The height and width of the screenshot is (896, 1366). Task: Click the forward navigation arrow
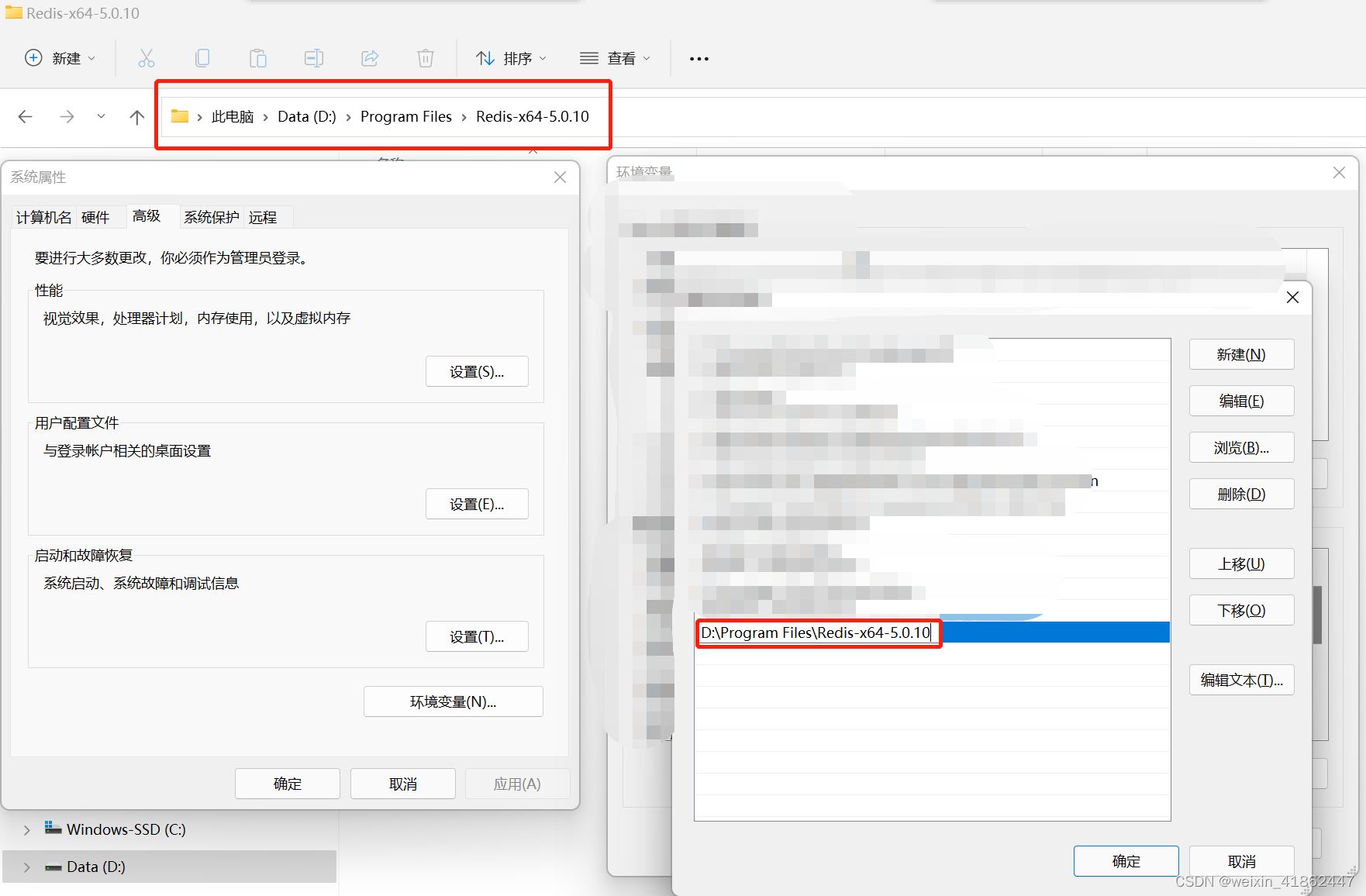(67, 116)
